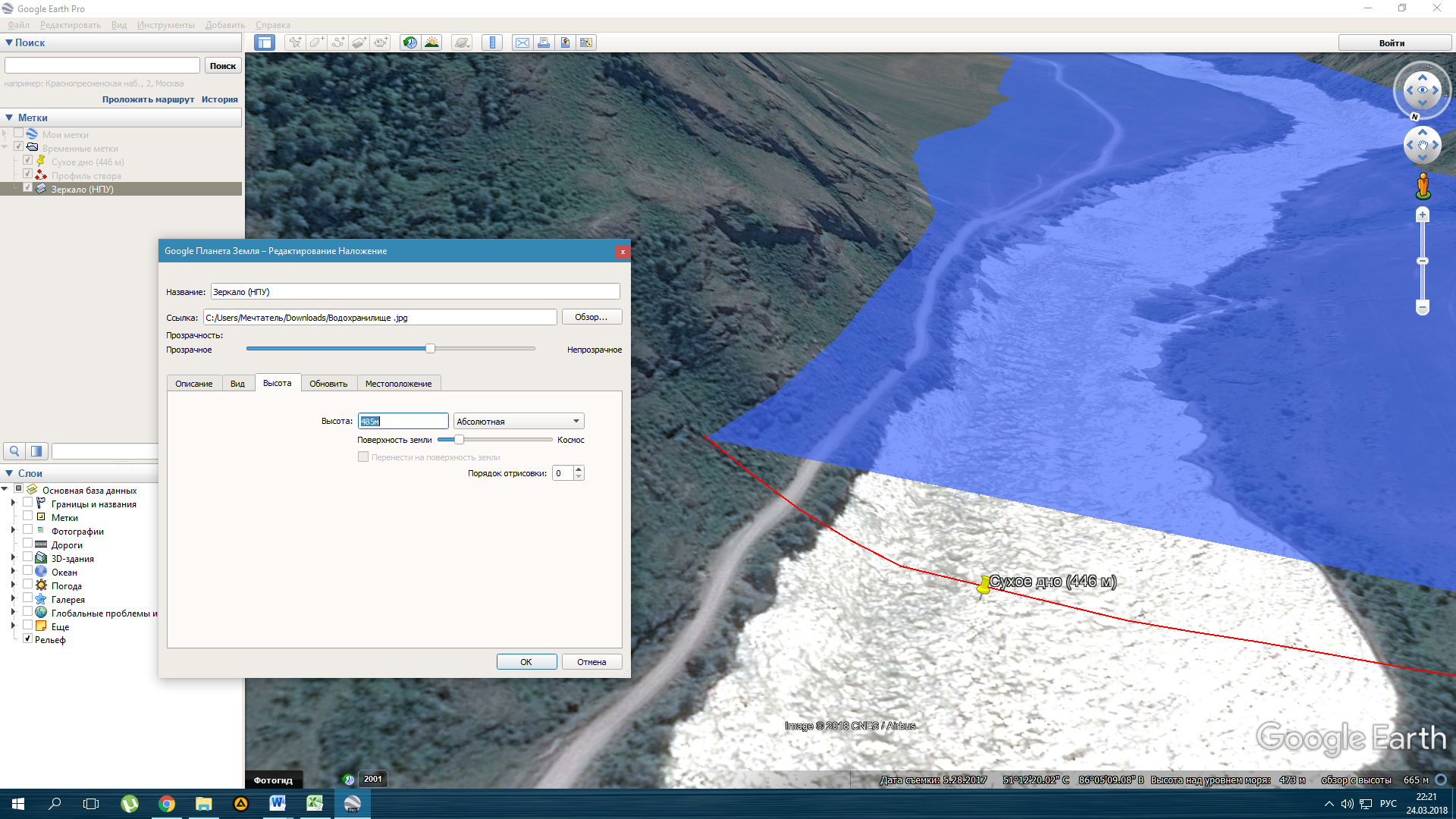1456x819 pixels.
Task: Click OK in overlay dialog
Action: click(526, 662)
